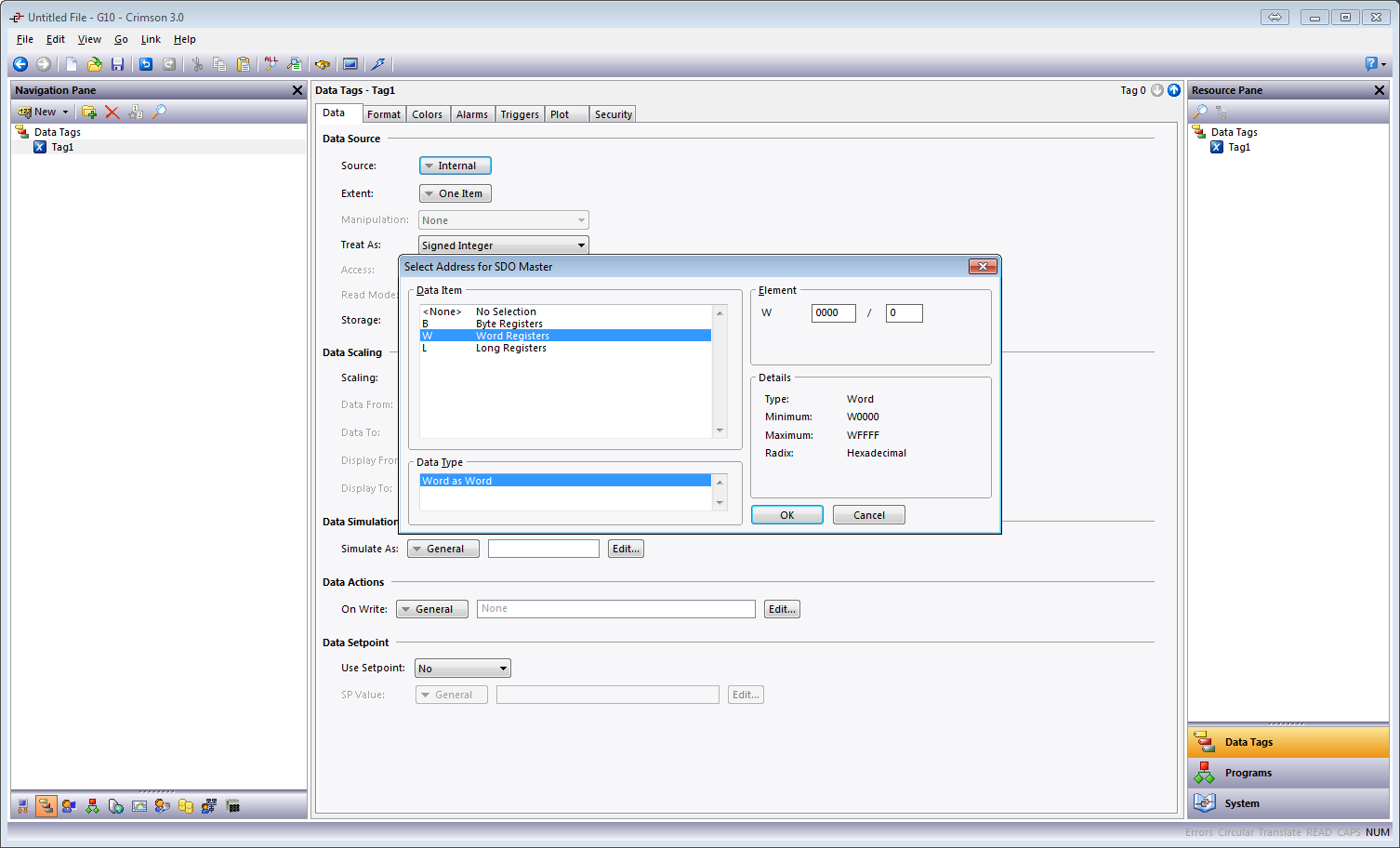
Task: Switch to the Format tab
Action: [384, 114]
